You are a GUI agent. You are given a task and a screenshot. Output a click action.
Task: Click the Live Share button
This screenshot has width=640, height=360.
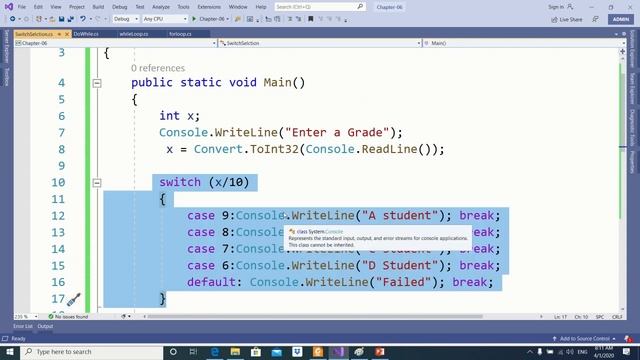[567, 19]
